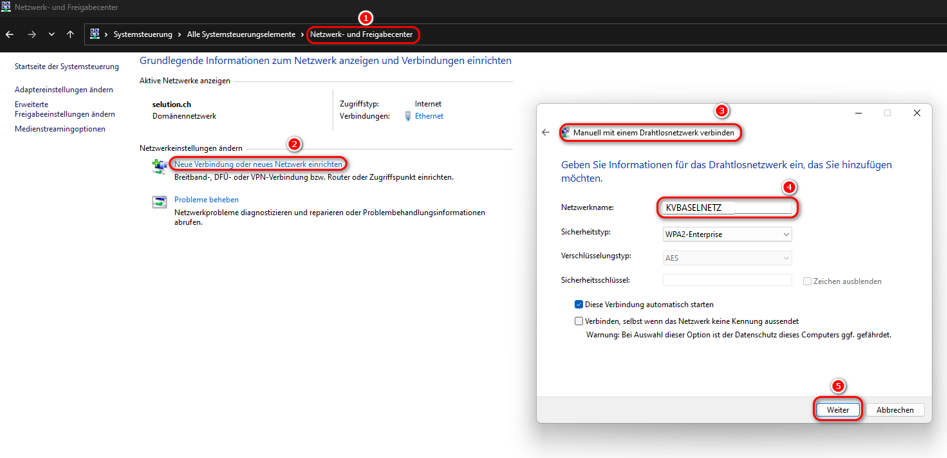Enable 'Verbinden, selbst wenn das Netzwerk keine Kennung aussendet'

[579, 321]
